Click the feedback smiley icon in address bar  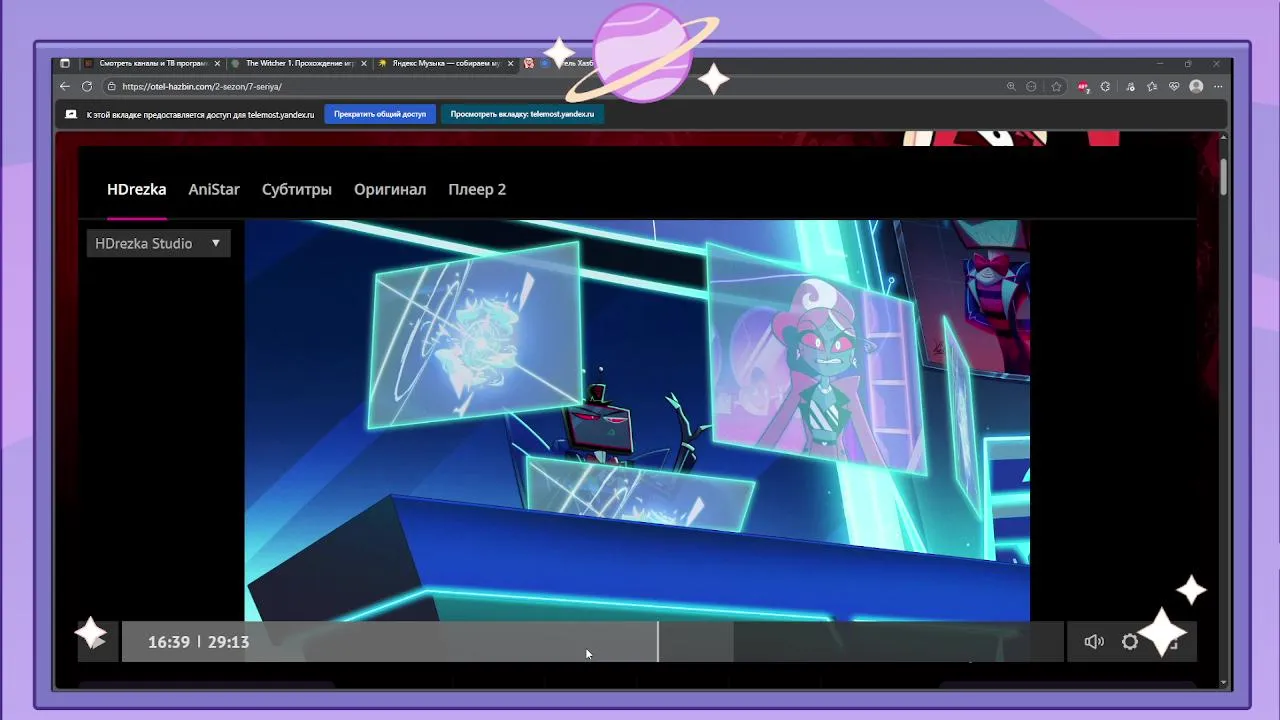point(1031,87)
